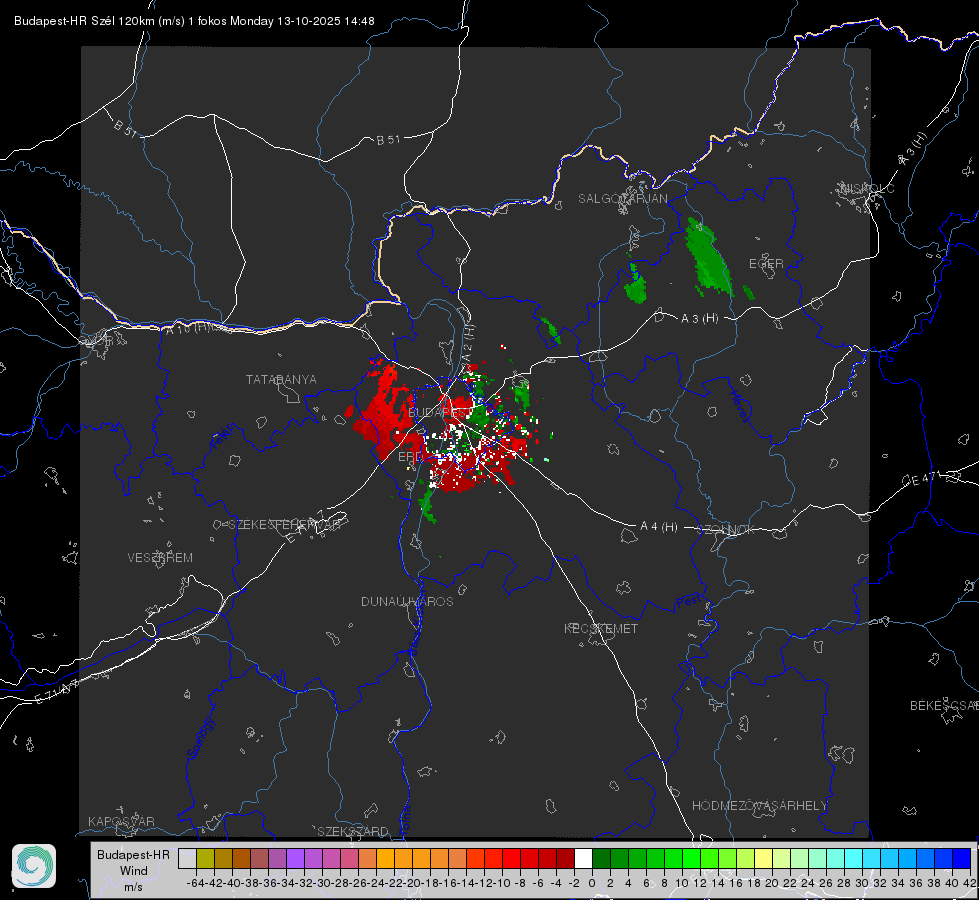
Task: Click the A 2 (H) road label north of Budapest
Action: click(468, 343)
